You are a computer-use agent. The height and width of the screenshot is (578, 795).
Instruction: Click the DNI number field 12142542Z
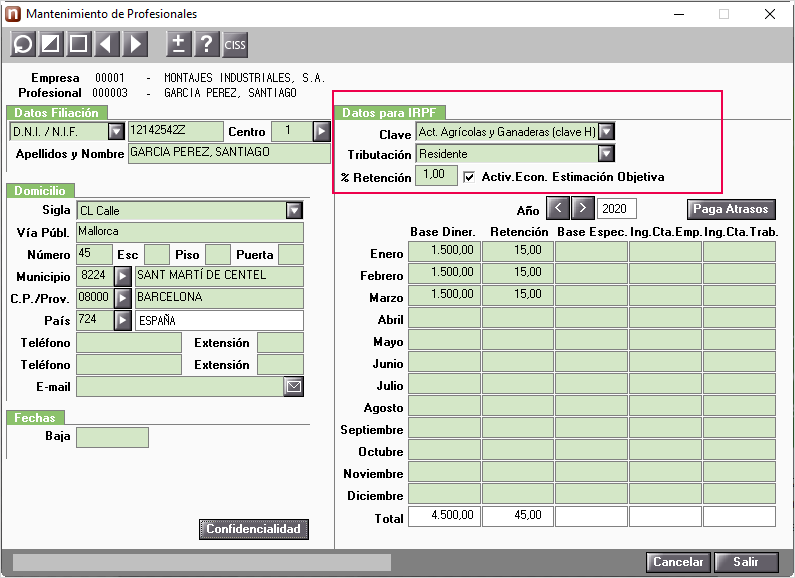pos(175,131)
